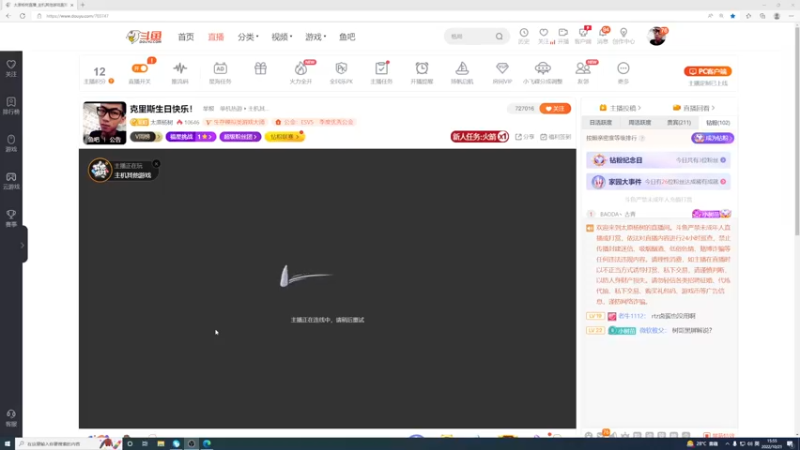Viewport: 800px width, 450px height.
Task: Open the 福星挑战 purple badge
Action: [190, 137]
